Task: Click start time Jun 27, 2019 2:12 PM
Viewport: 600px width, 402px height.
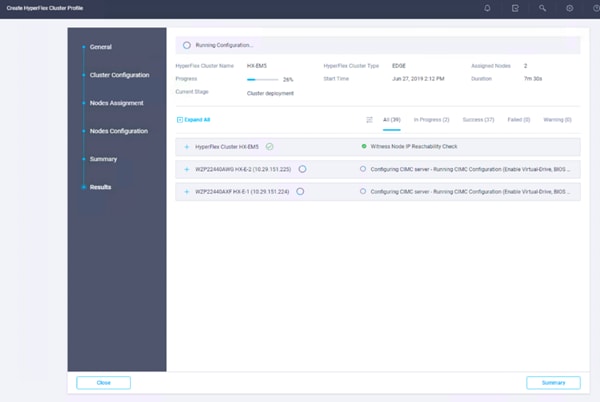Action: 418,79
